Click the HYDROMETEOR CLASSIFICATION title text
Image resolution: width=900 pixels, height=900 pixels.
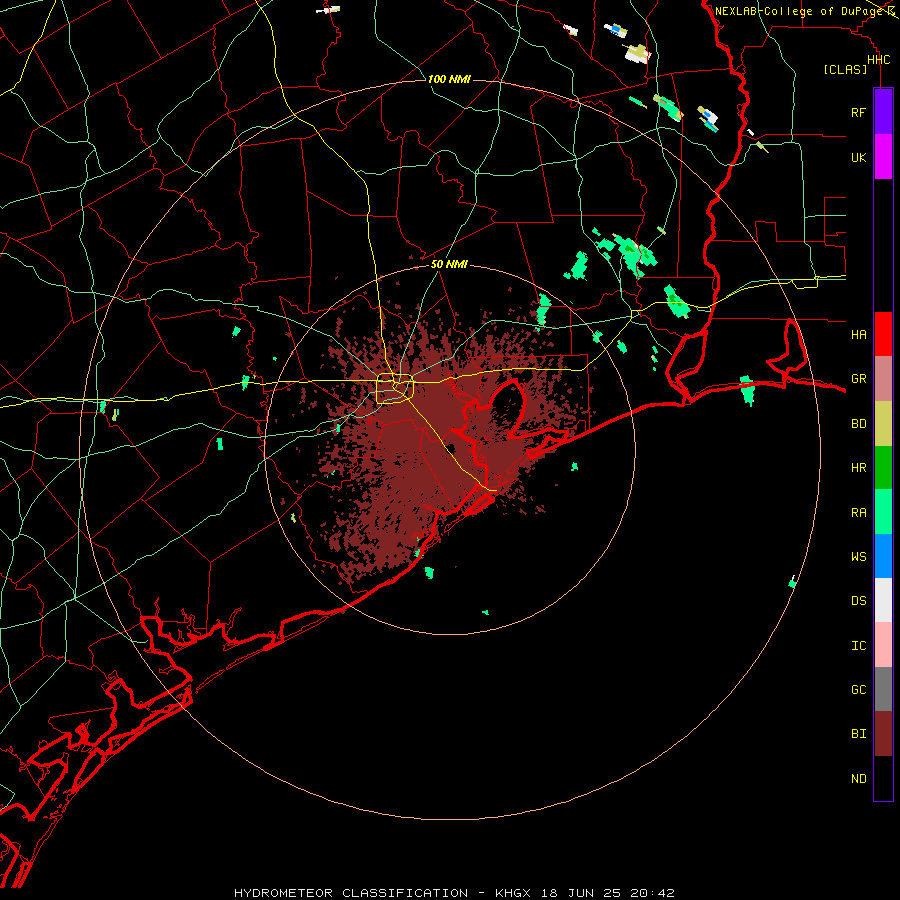click(x=350, y=893)
